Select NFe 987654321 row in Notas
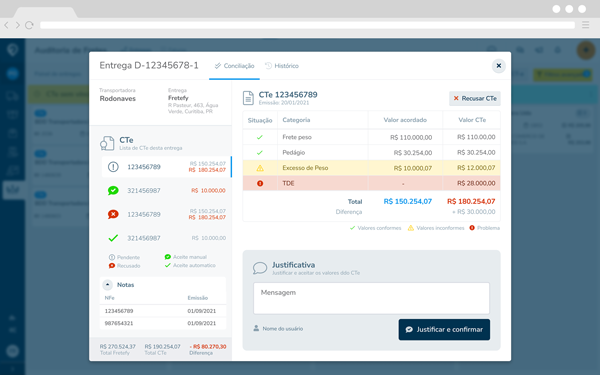This screenshot has height=375, width=600. 163,323
